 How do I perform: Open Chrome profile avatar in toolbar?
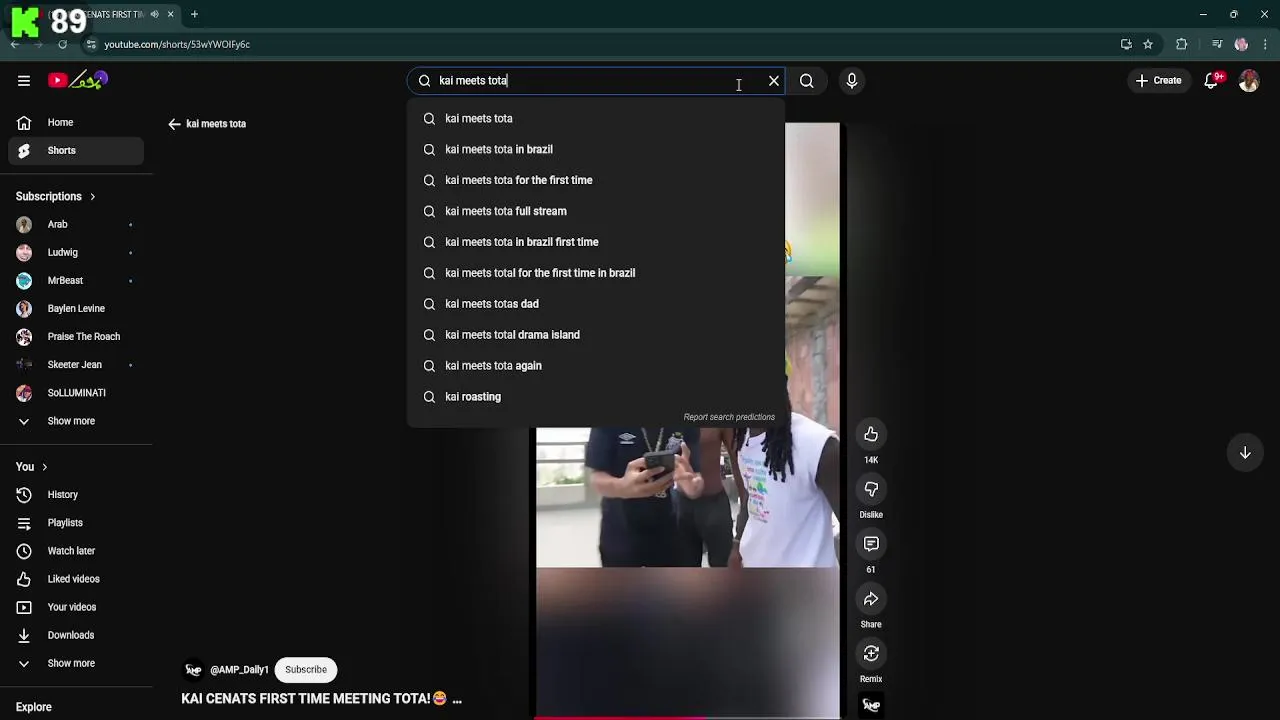point(1241,44)
